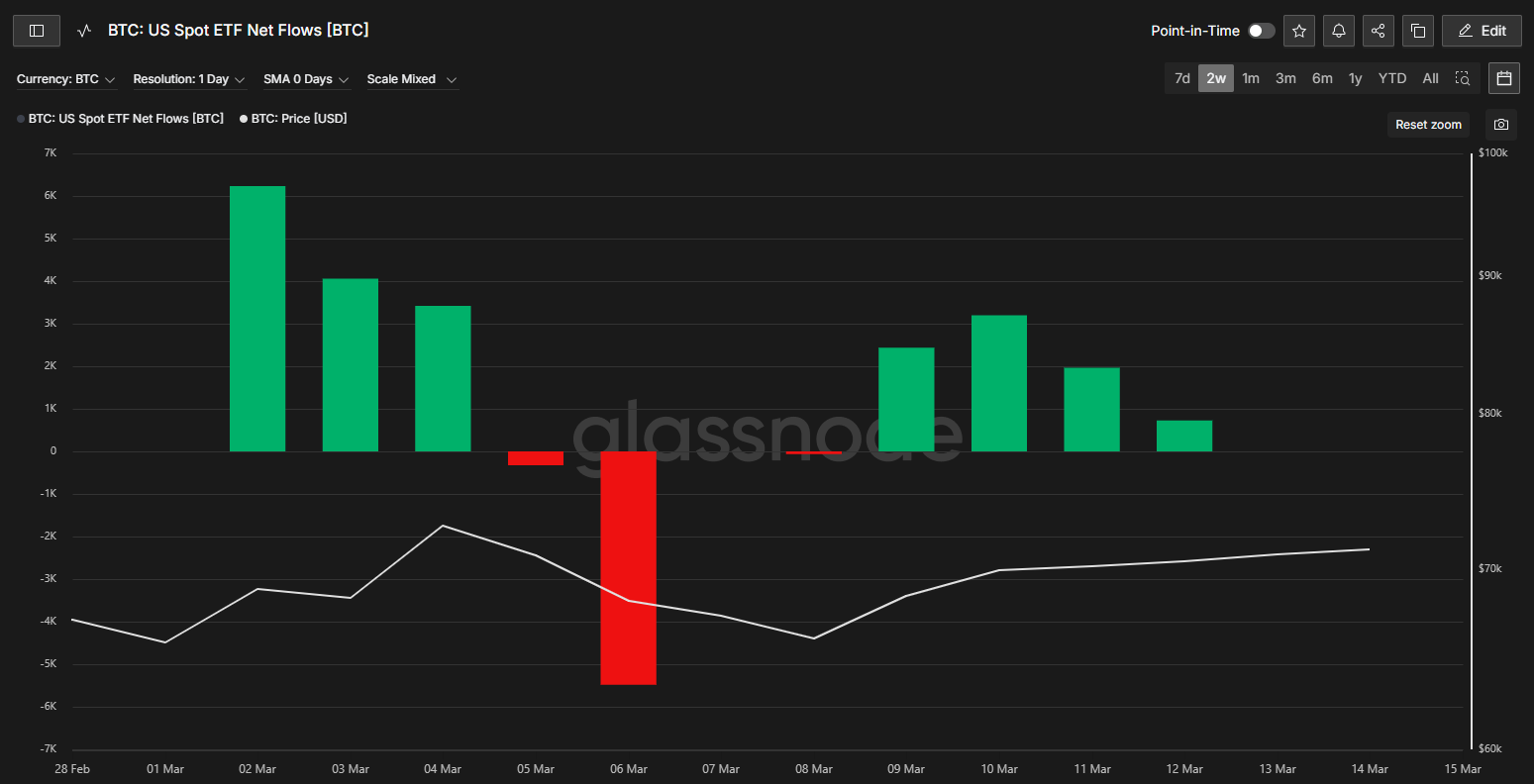Click the custom zoom range icon

pos(1462,78)
